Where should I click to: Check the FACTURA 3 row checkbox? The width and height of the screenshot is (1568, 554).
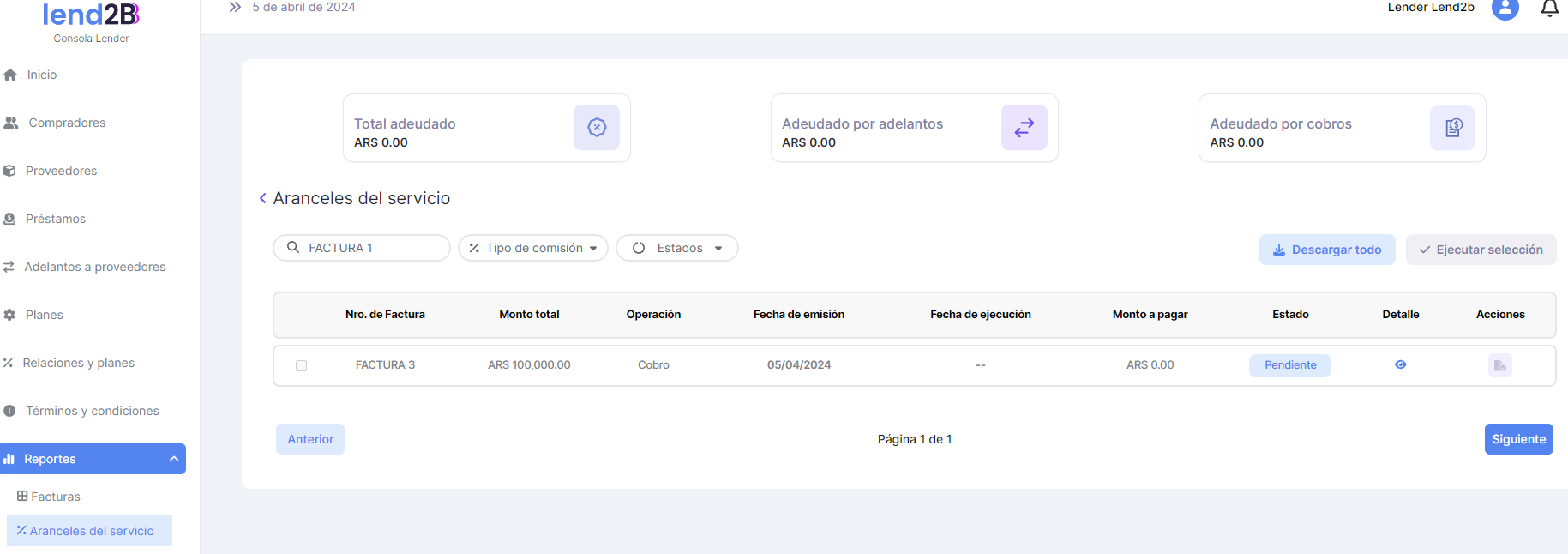301,365
